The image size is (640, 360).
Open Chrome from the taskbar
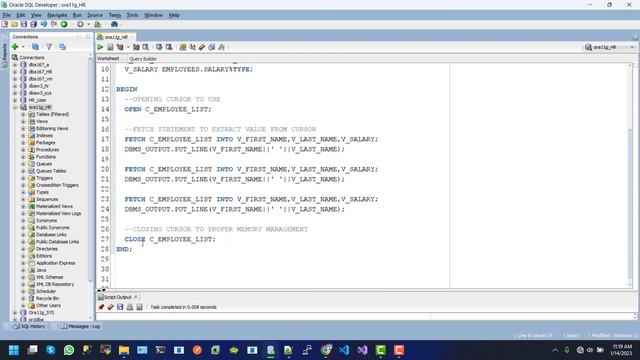[326, 350]
